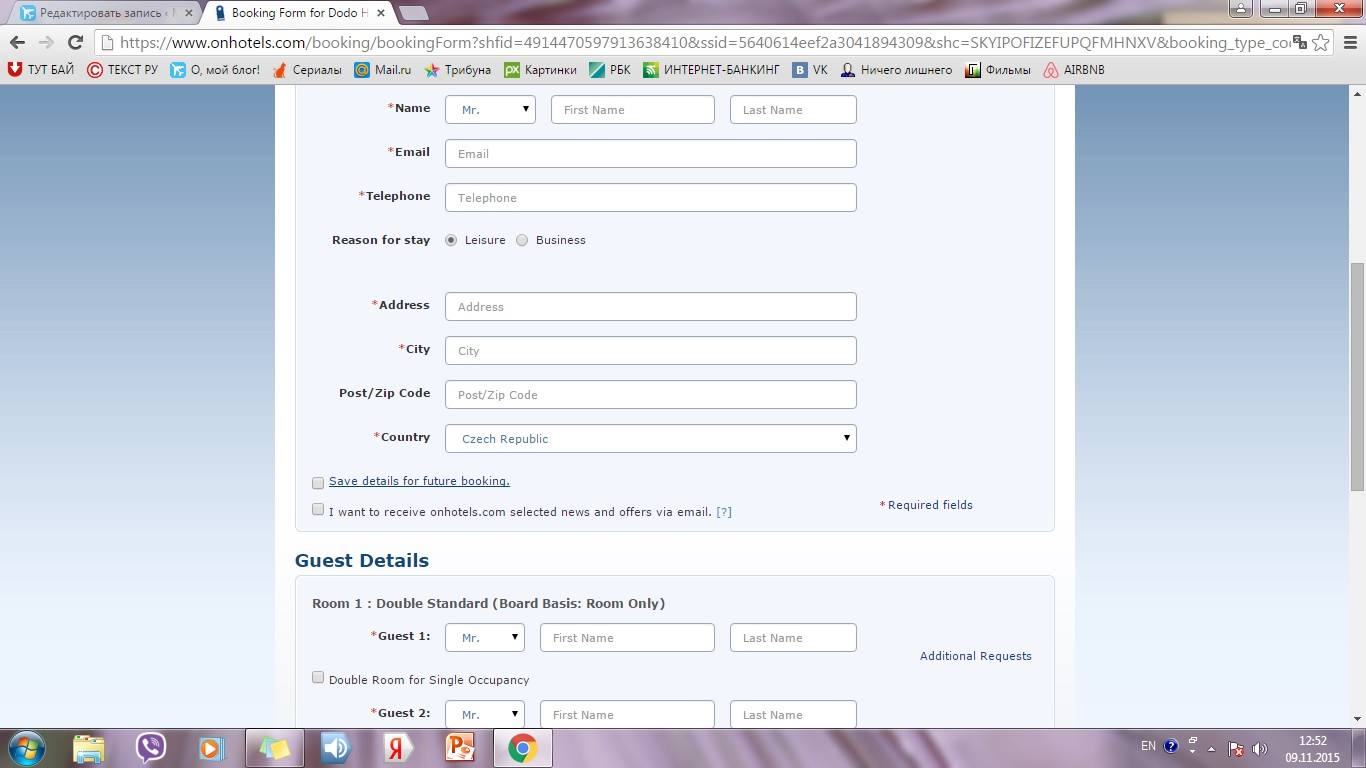1366x768 pixels.
Task: Tick the receive news and offers checkbox
Action: (x=318, y=510)
